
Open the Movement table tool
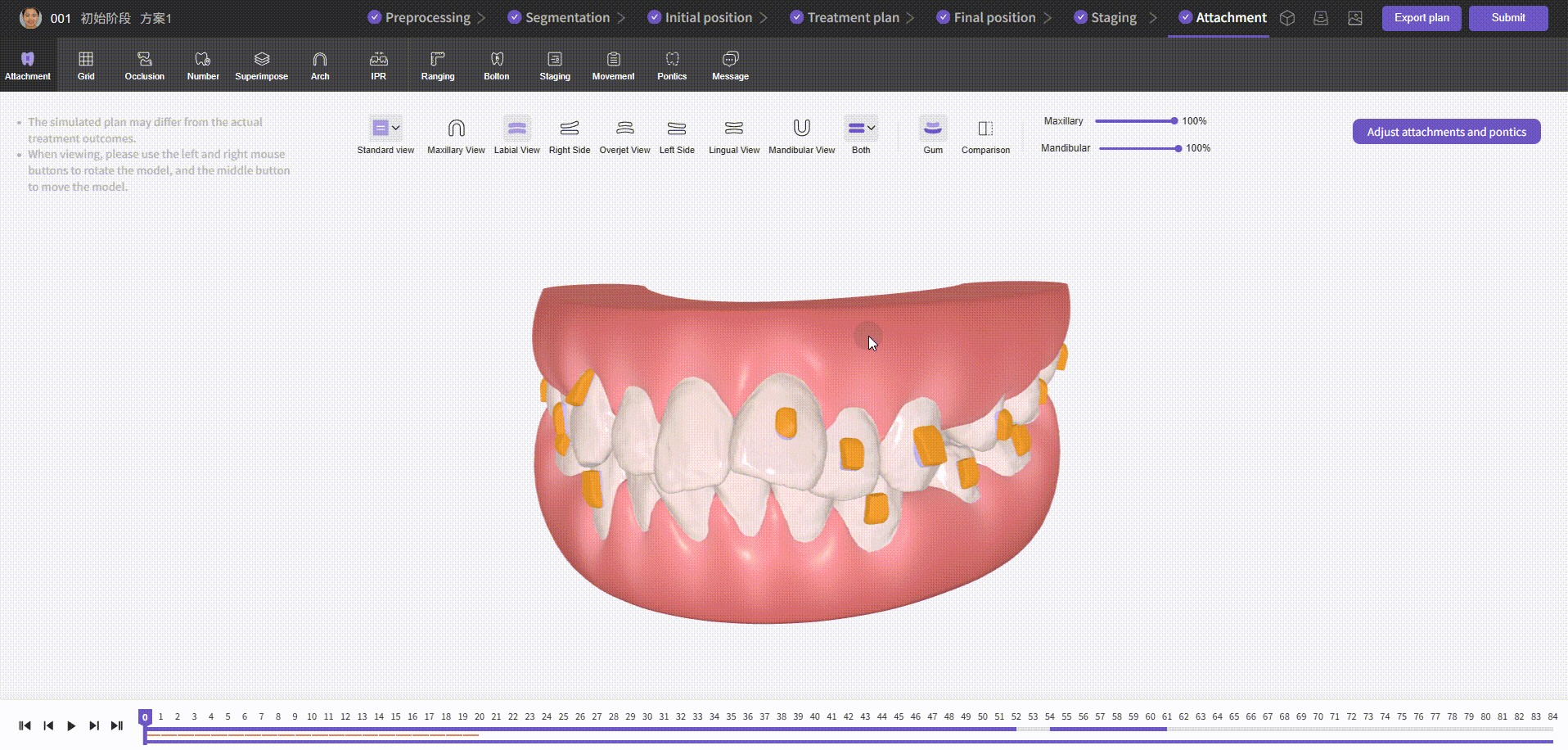(614, 66)
